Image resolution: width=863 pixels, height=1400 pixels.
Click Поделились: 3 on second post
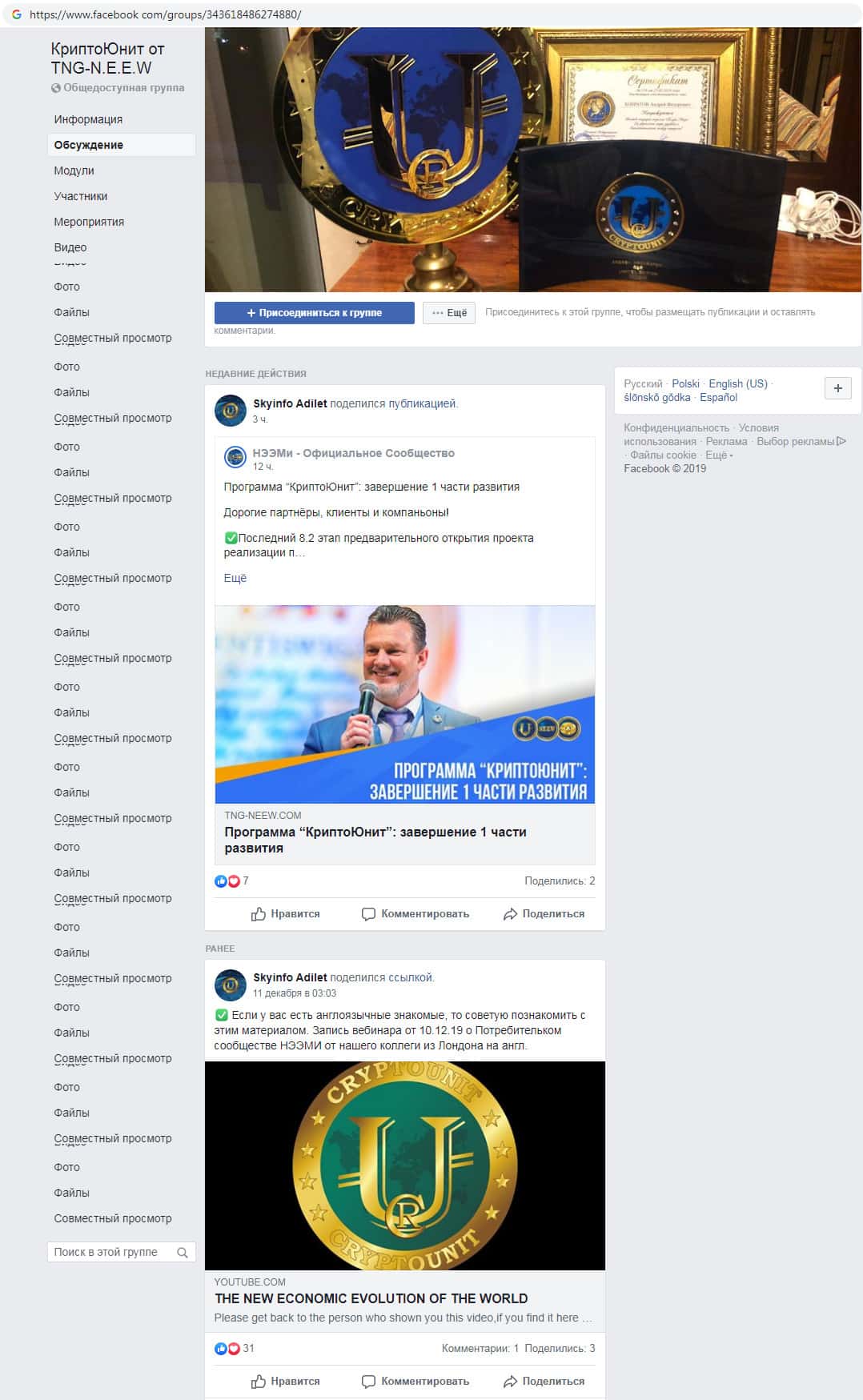(x=560, y=1348)
